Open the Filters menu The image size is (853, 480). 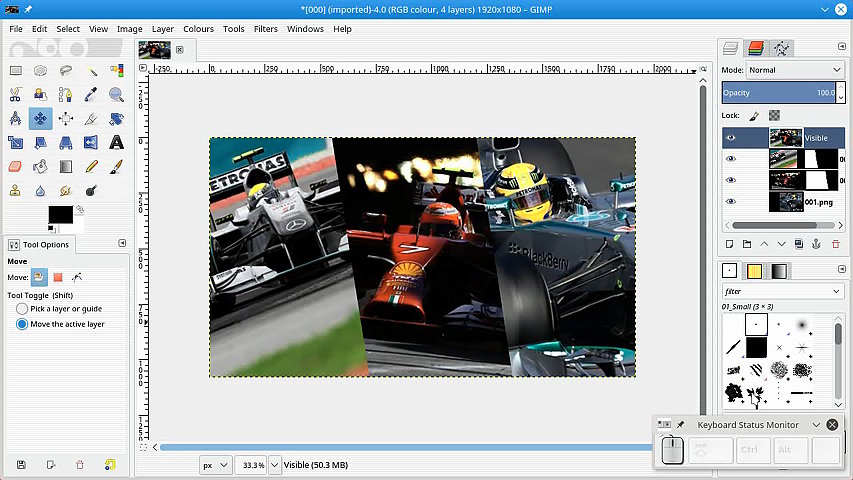[265, 29]
